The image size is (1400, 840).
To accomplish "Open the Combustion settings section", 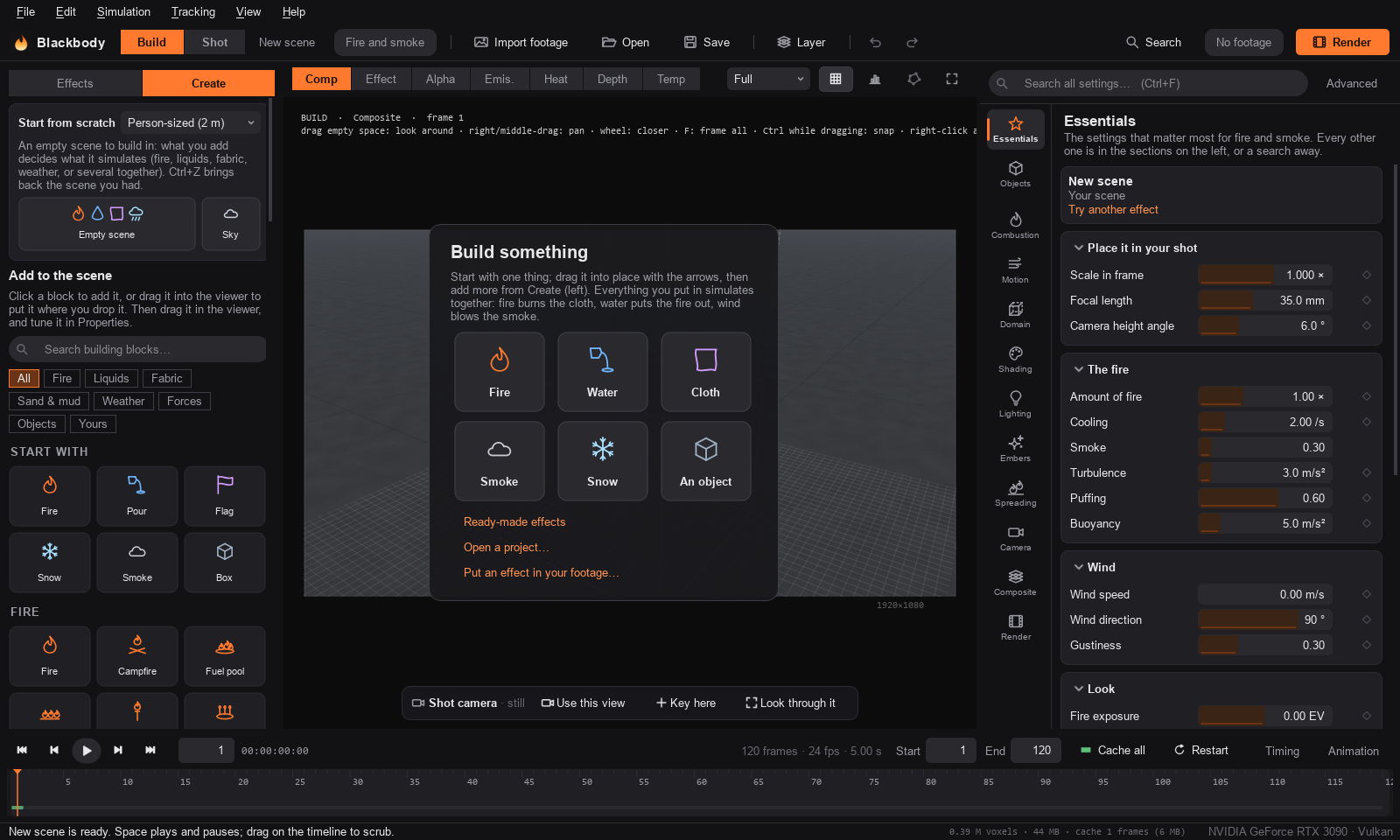I will coord(1015,224).
